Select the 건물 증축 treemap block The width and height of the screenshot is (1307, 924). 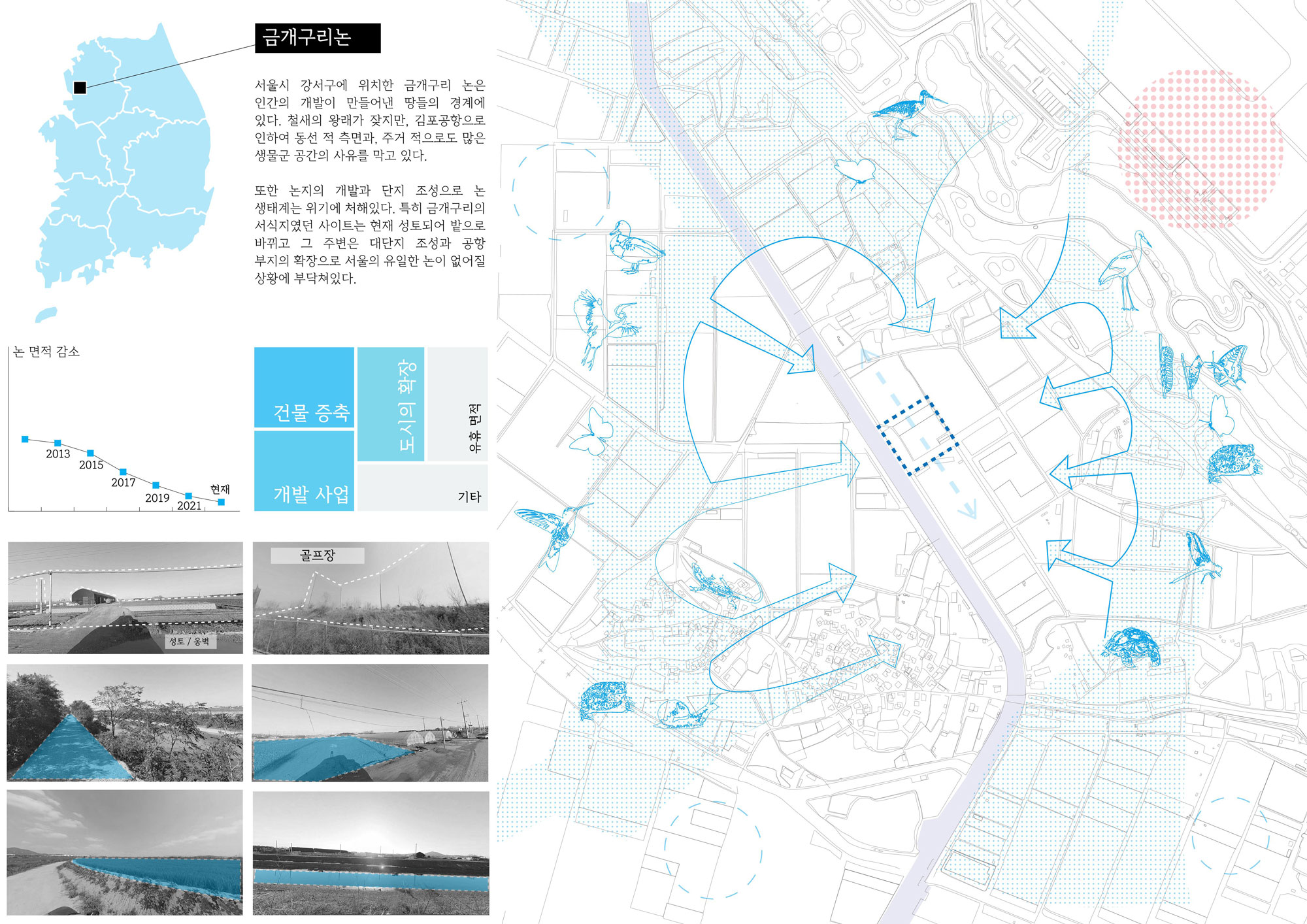pos(304,388)
